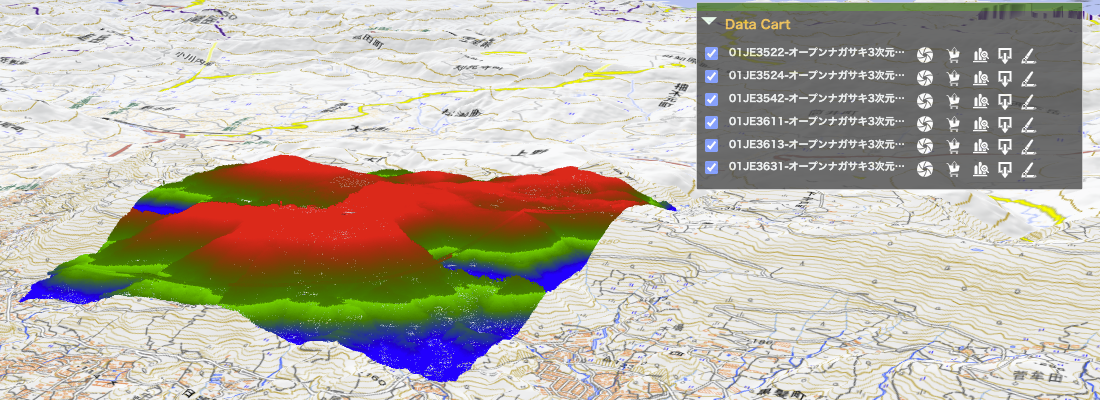Click the Data Cart panel title
This screenshot has height=400, width=1100.
(x=758, y=24)
